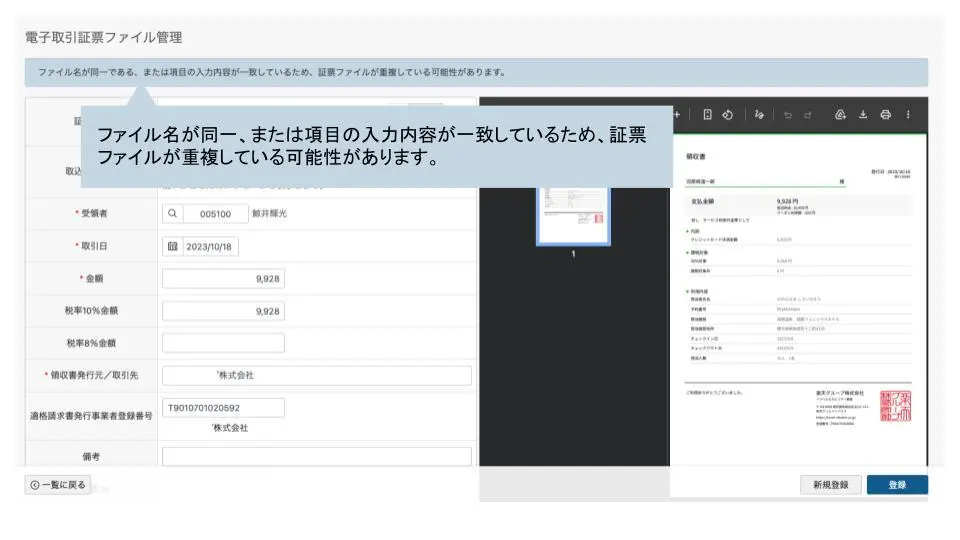Click the 株式会社 text below the registration number
960x540 pixels.
pyautogui.click(x=230, y=428)
